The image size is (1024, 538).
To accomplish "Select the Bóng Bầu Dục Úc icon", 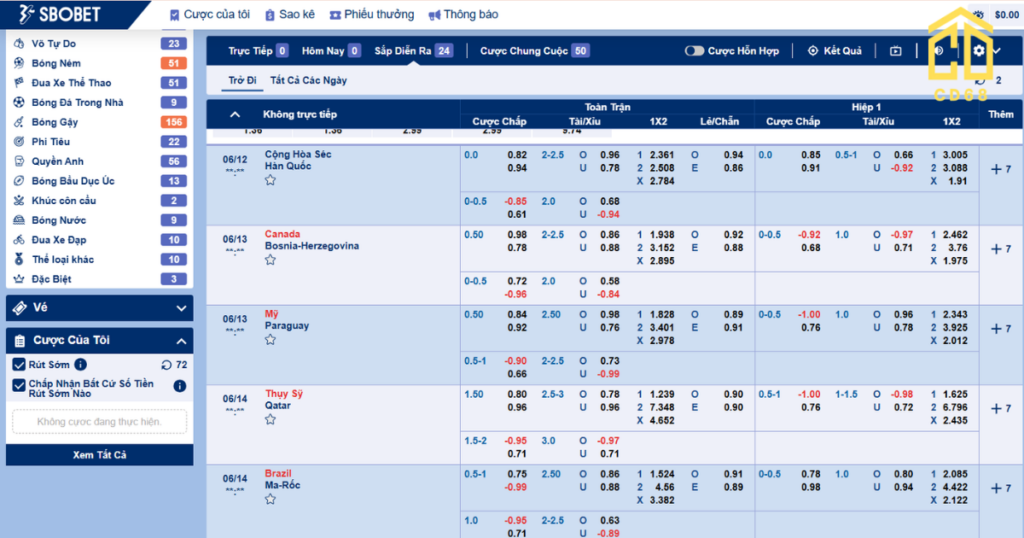I will pos(19,181).
